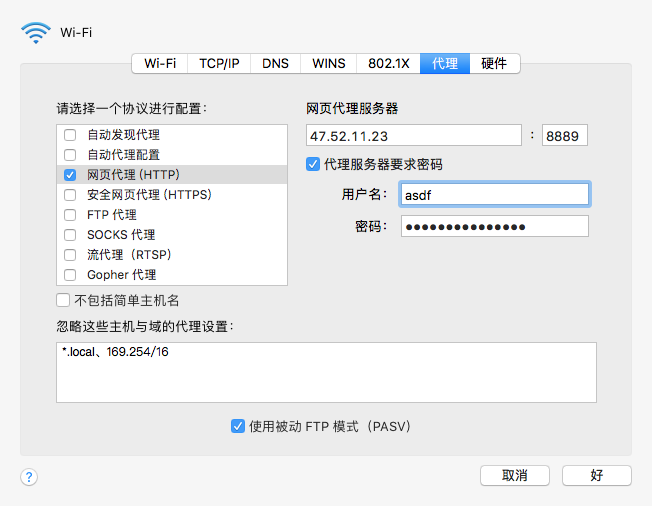The height and width of the screenshot is (506, 652).
Task: Toggle 使用被动 FTP 模式 (PASV) checkbox
Action: click(x=238, y=426)
